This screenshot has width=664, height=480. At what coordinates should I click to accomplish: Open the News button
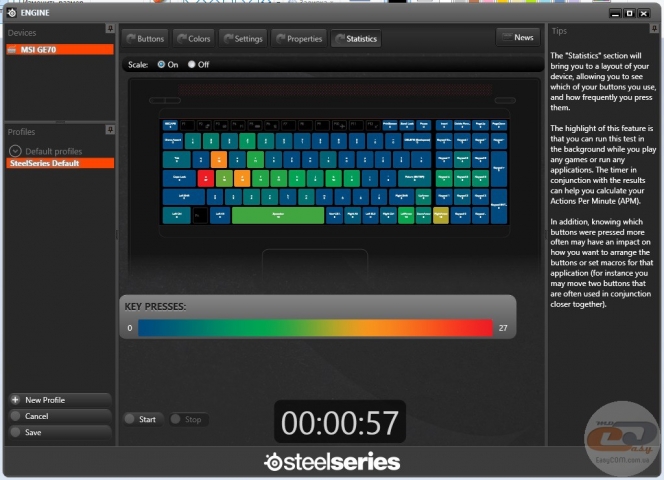click(518, 37)
